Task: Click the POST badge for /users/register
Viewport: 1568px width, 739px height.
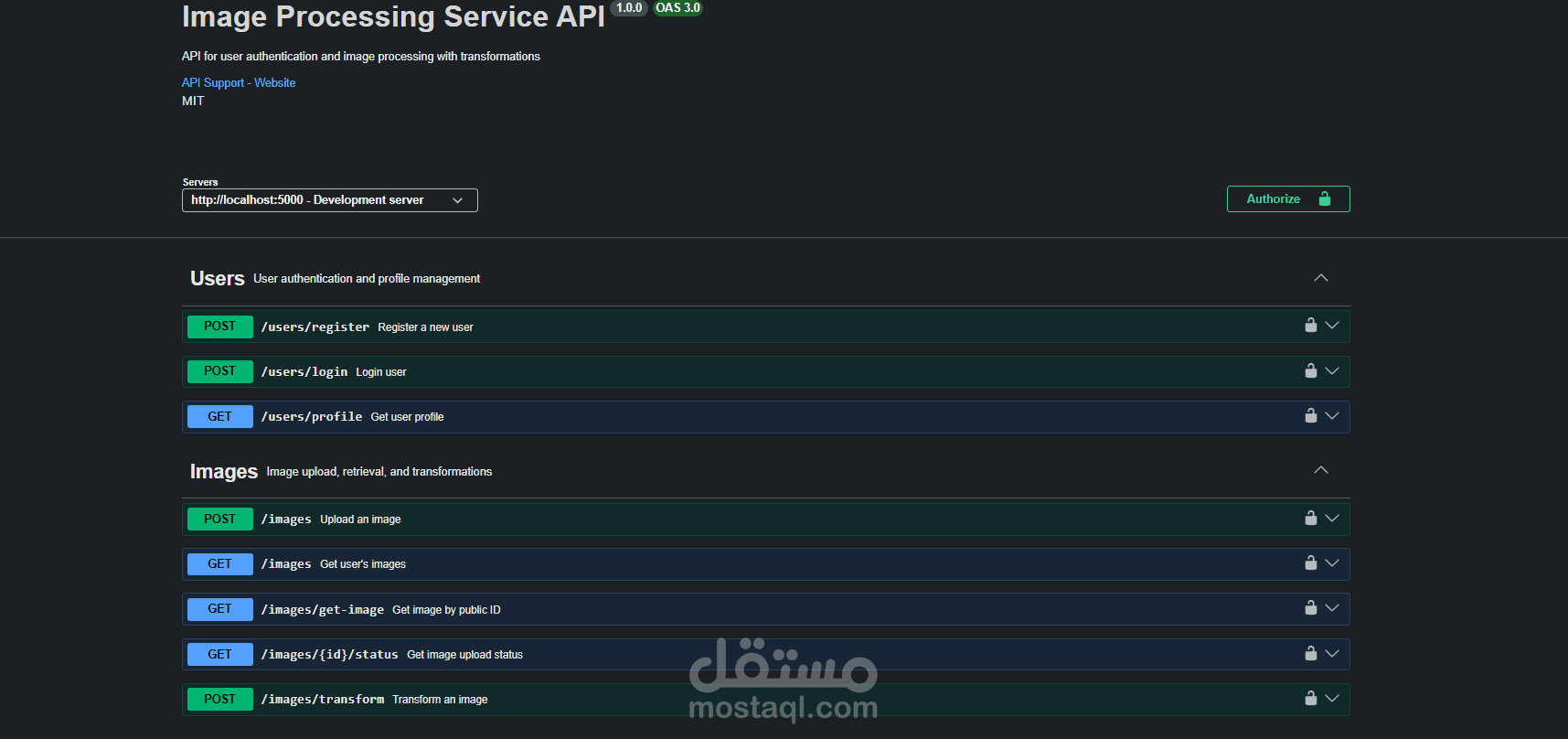Action: pyautogui.click(x=220, y=327)
